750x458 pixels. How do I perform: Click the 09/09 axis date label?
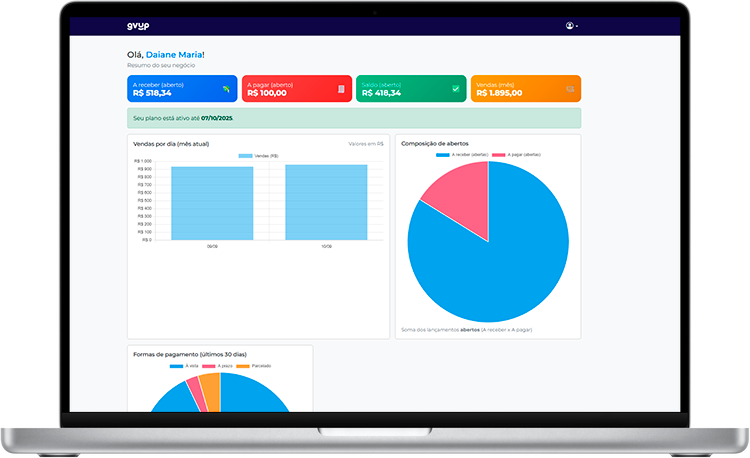[212, 246]
